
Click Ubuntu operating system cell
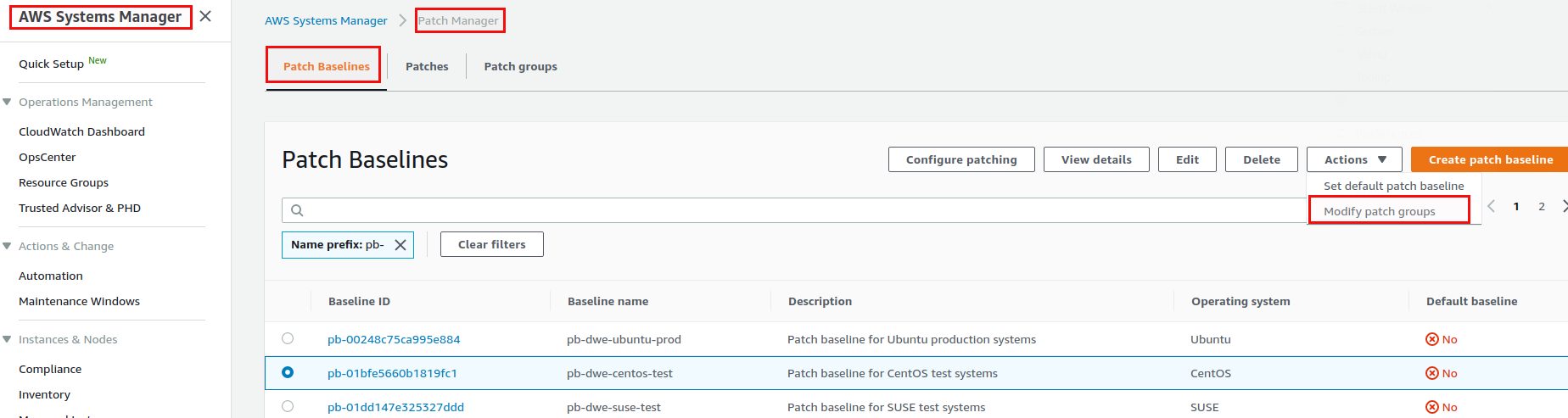(1210, 339)
